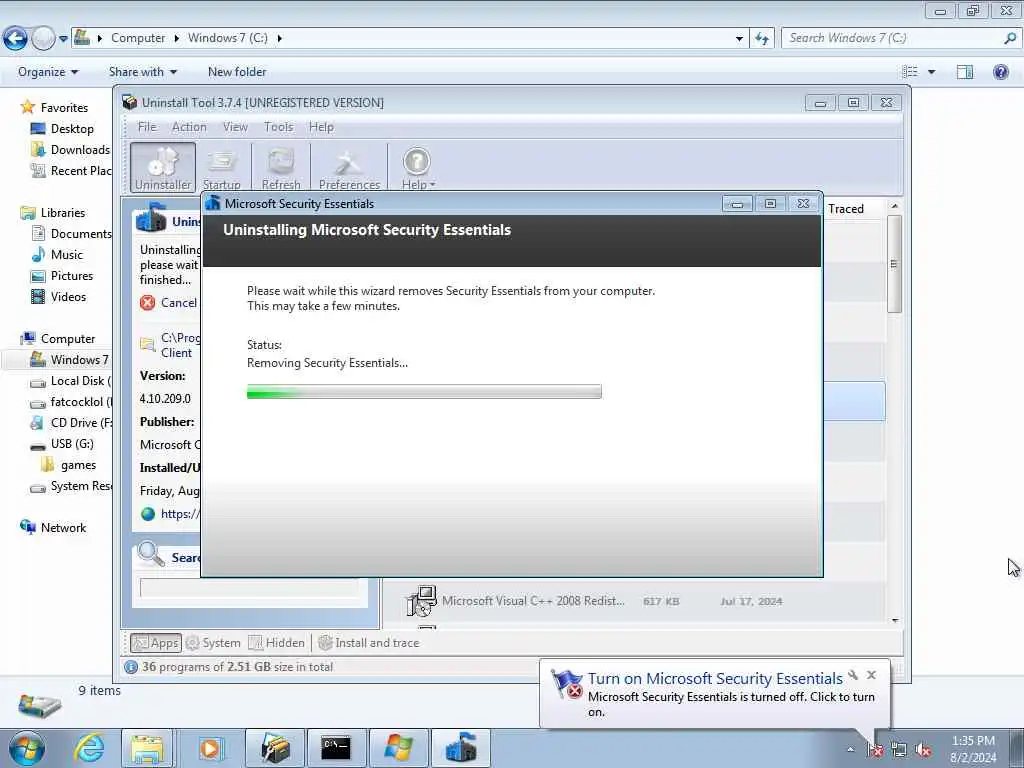The width and height of the screenshot is (1024, 768).
Task: Open Install and trace
Action: [369, 643]
